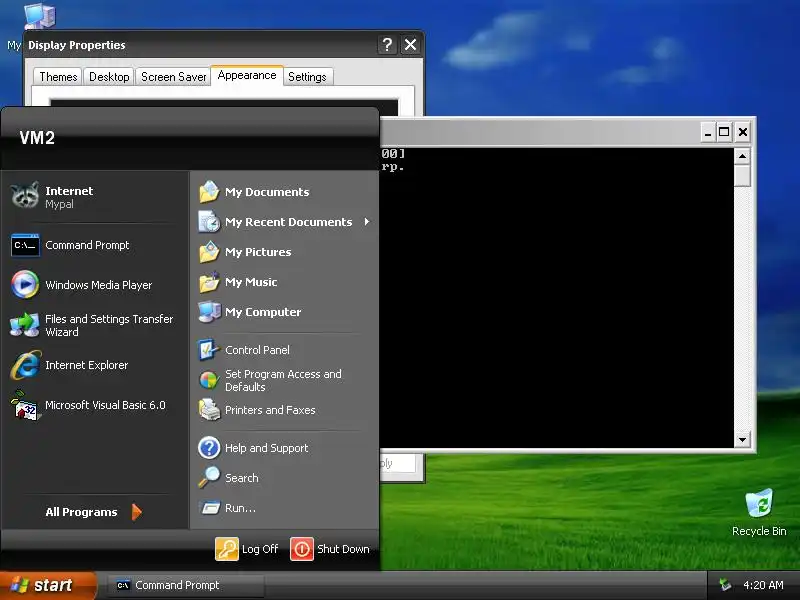
Task: Open My Music folder icon
Action: (x=209, y=282)
